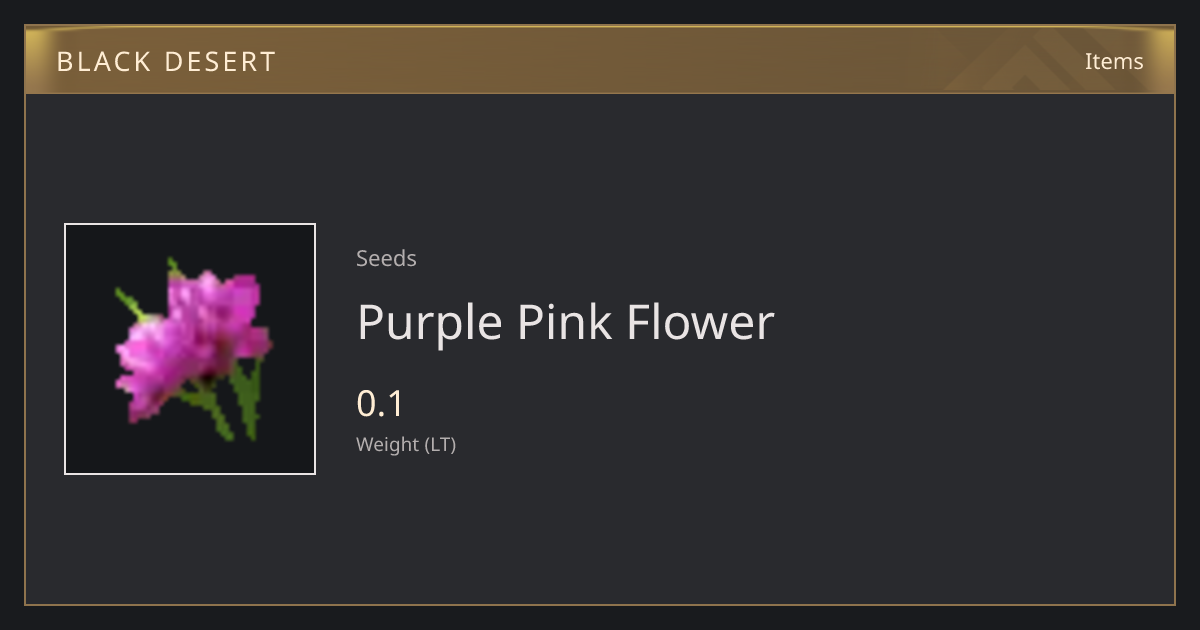Click the LT unit in the weight label

pyautogui.click(x=438, y=444)
